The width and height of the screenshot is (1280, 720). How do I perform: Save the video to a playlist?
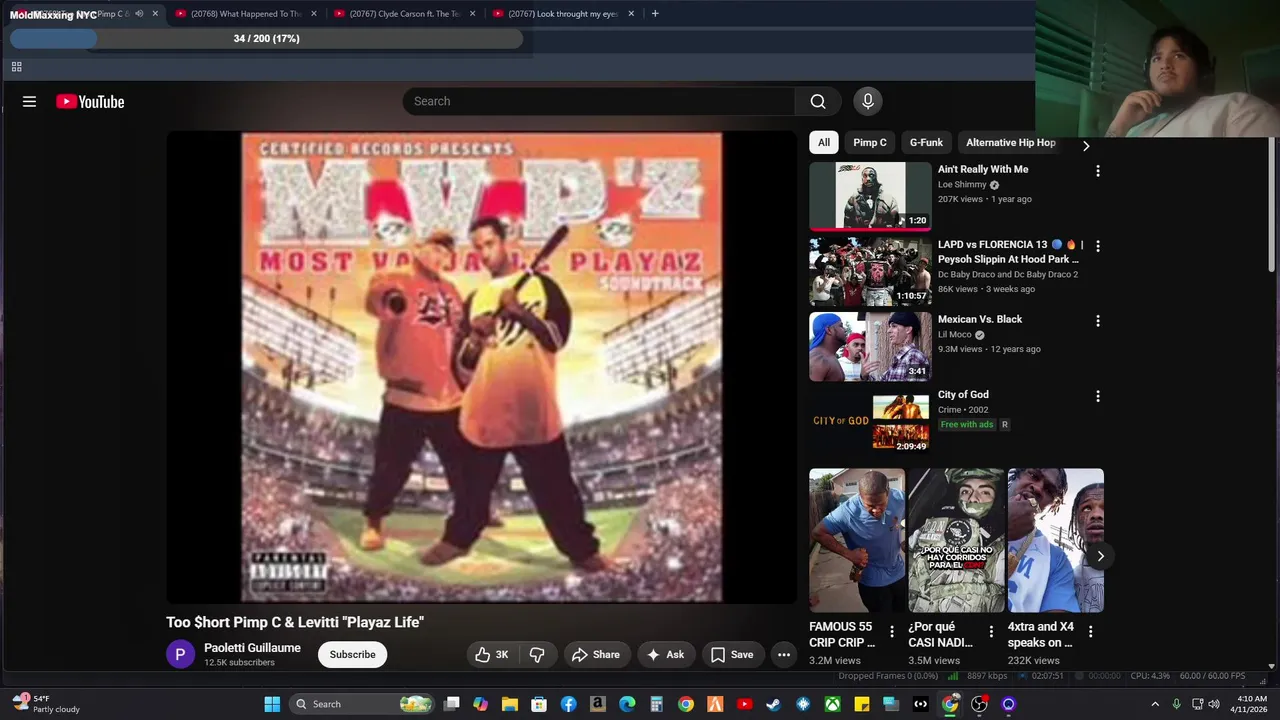(x=732, y=654)
